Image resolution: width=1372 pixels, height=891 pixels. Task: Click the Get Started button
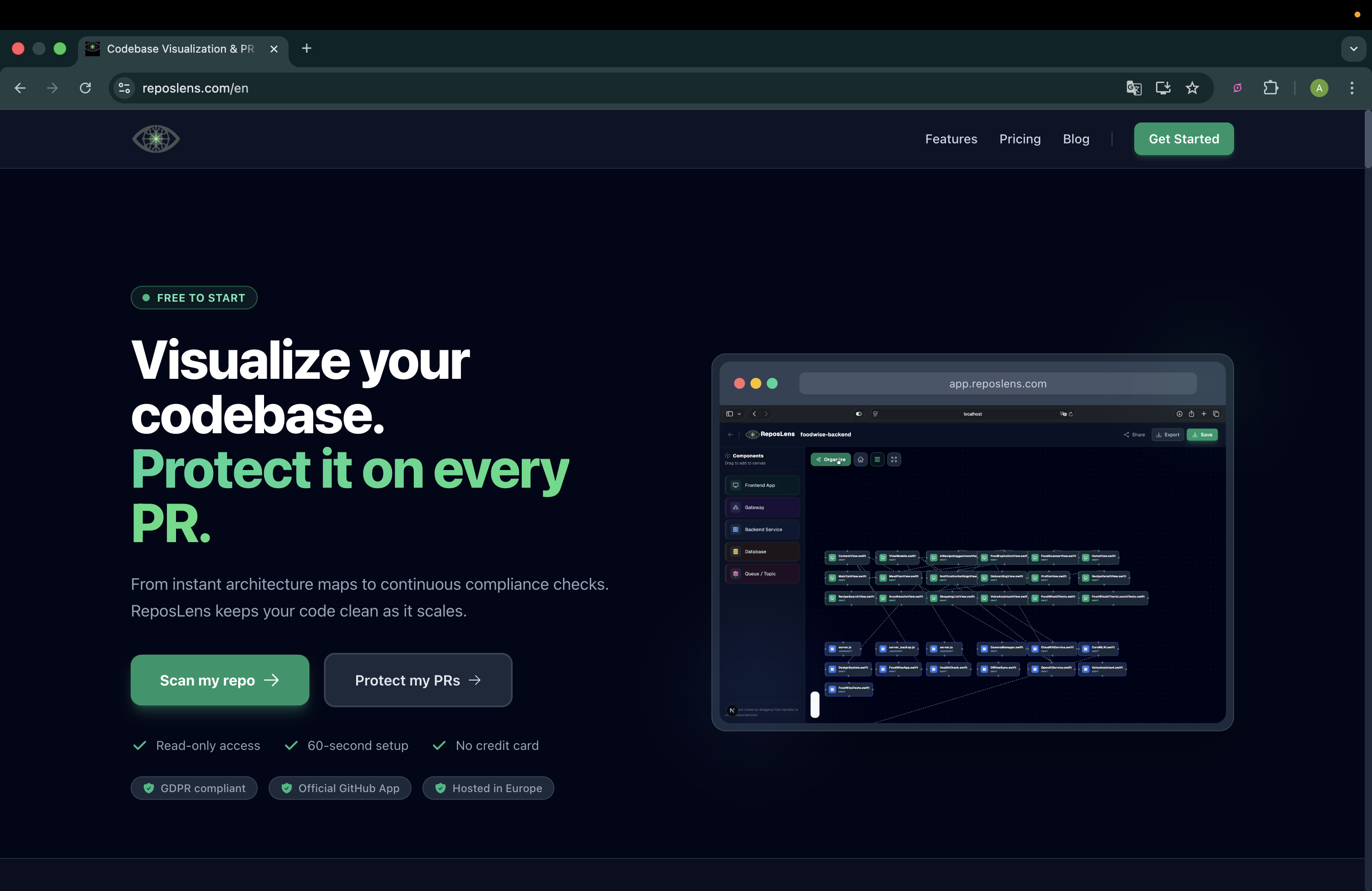tap(1184, 139)
